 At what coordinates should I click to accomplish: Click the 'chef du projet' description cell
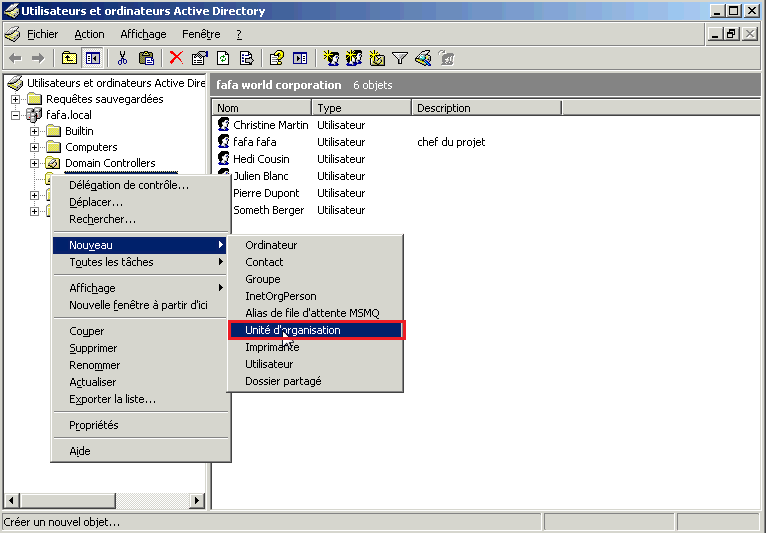click(x=451, y=142)
